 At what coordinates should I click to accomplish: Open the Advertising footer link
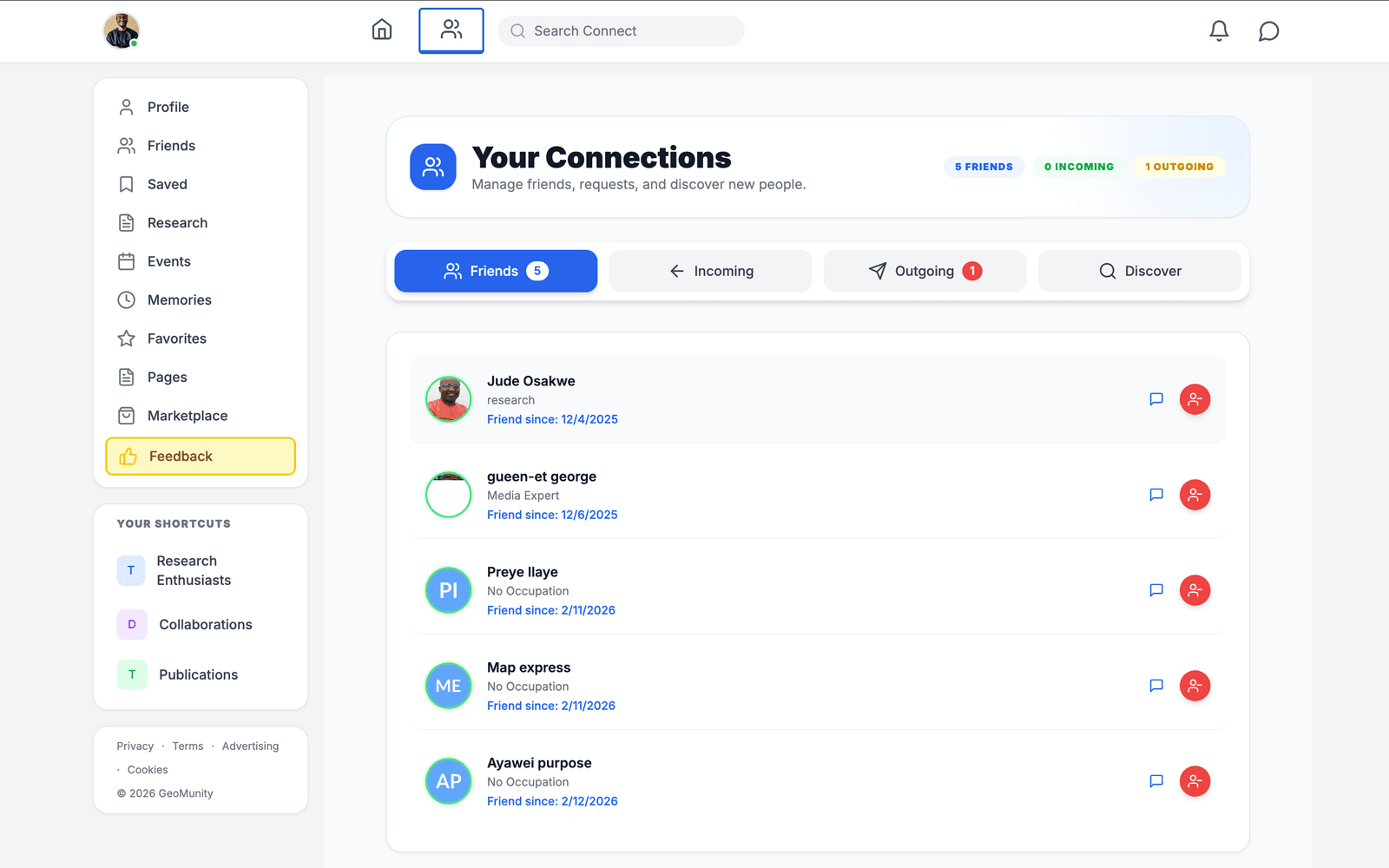250,746
